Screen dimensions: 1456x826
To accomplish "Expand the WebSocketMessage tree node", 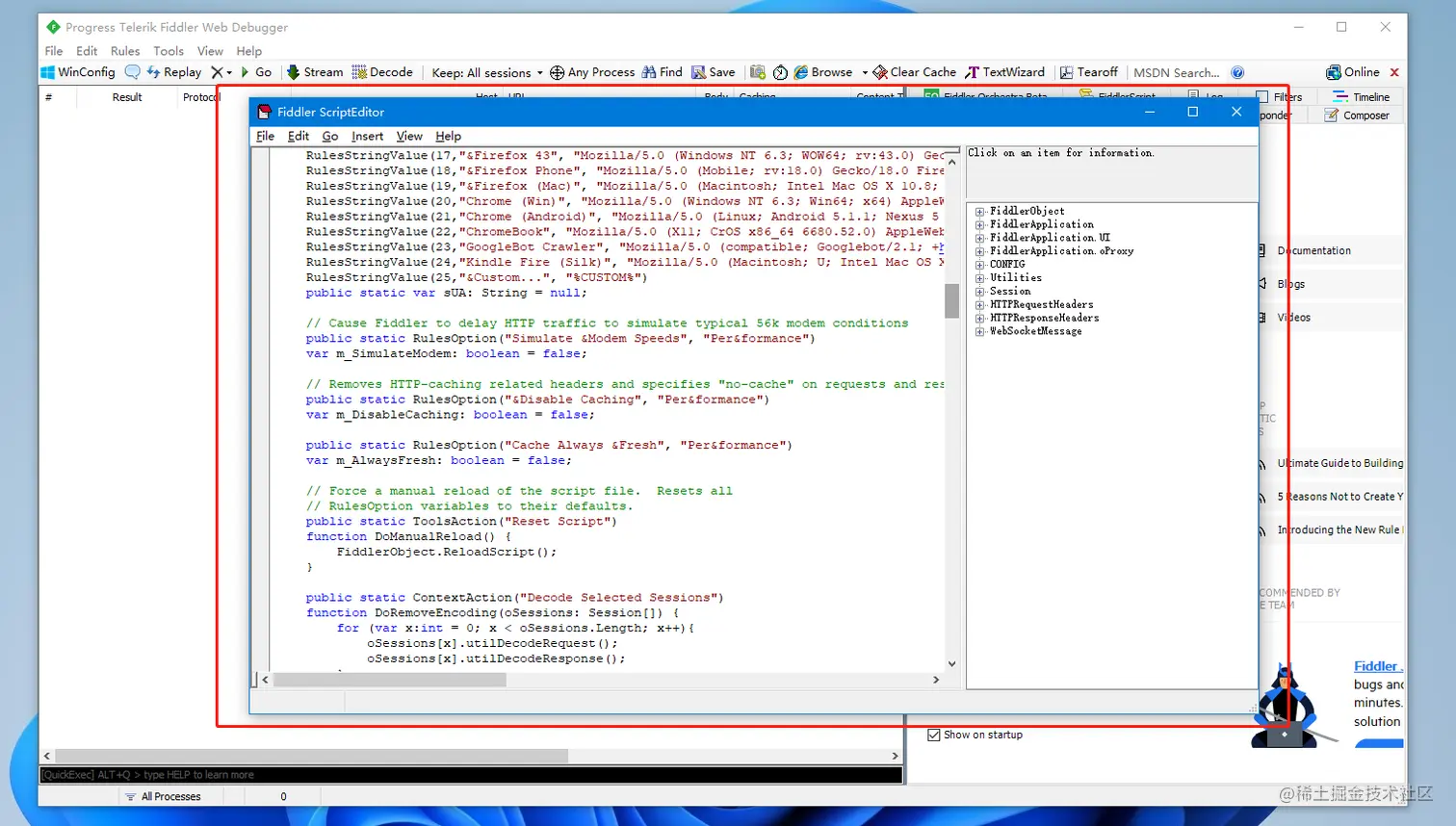I will point(979,331).
